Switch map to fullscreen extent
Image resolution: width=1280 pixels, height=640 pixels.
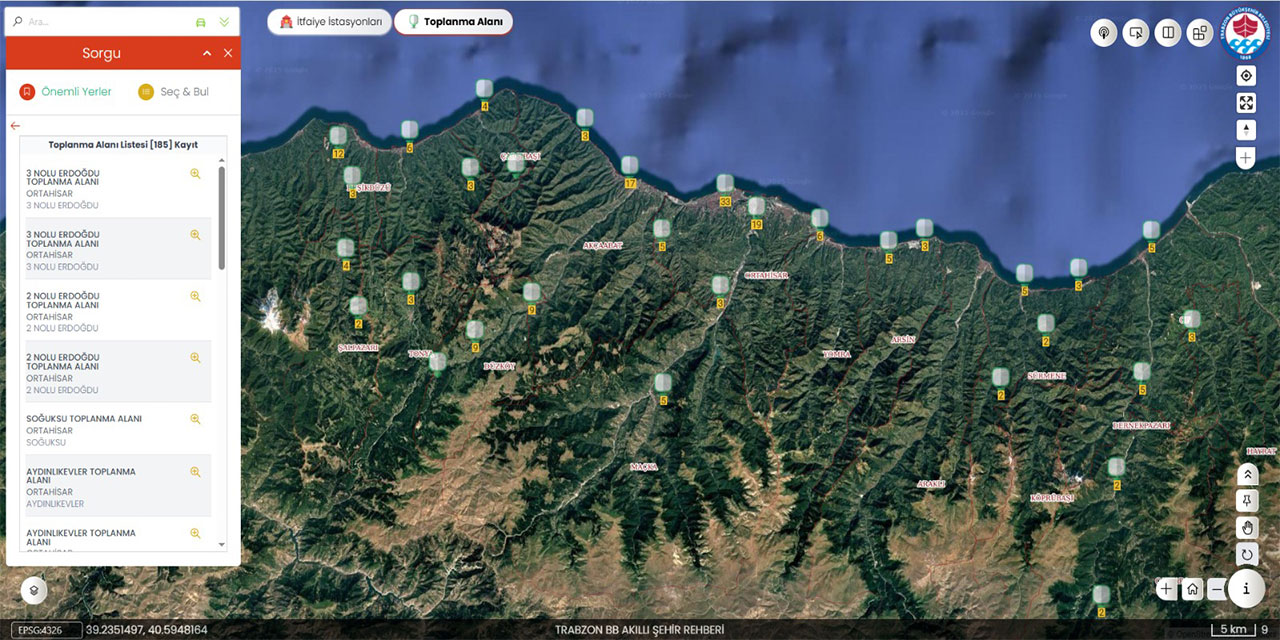pyautogui.click(x=1246, y=103)
